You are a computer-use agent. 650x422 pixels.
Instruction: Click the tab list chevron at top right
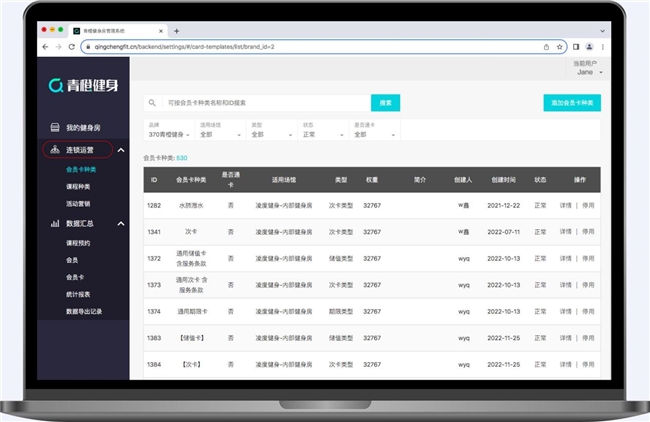[602, 31]
